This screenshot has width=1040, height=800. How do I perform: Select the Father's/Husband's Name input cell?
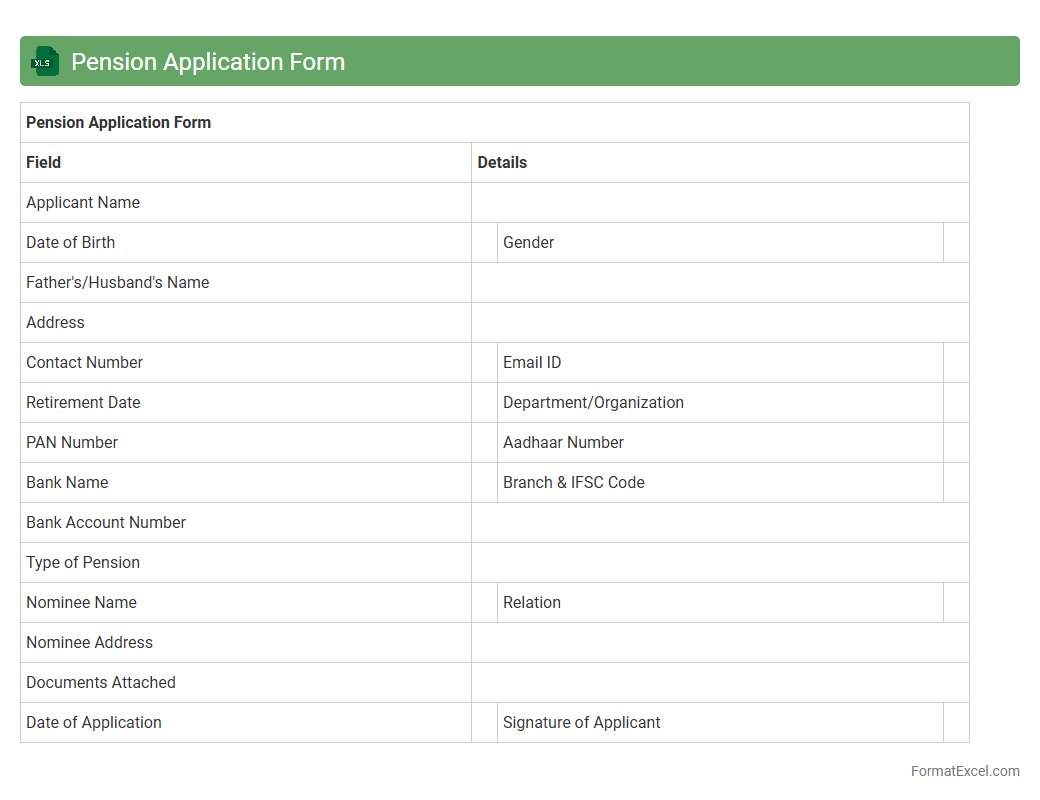click(x=720, y=283)
